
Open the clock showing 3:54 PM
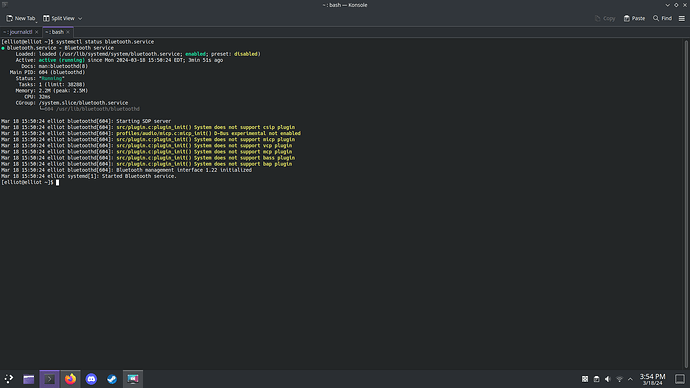(x=652, y=379)
